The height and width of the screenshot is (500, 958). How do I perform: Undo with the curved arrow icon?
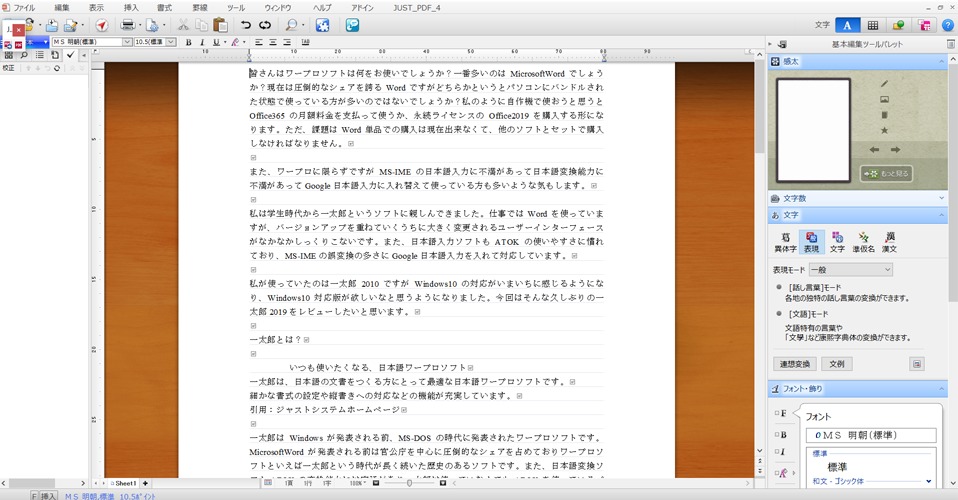pyautogui.click(x=246, y=25)
